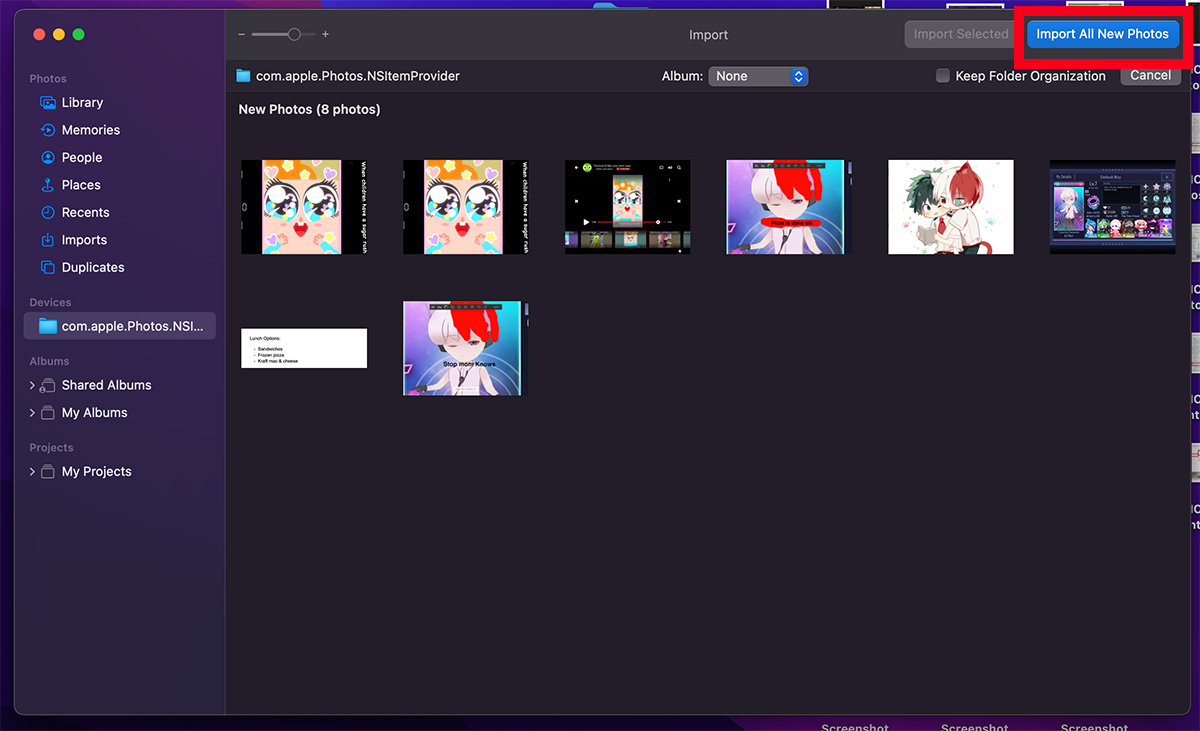Expand Shared Albums in the sidebar
This screenshot has height=731, width=1200.
click(x=31, y=384)
